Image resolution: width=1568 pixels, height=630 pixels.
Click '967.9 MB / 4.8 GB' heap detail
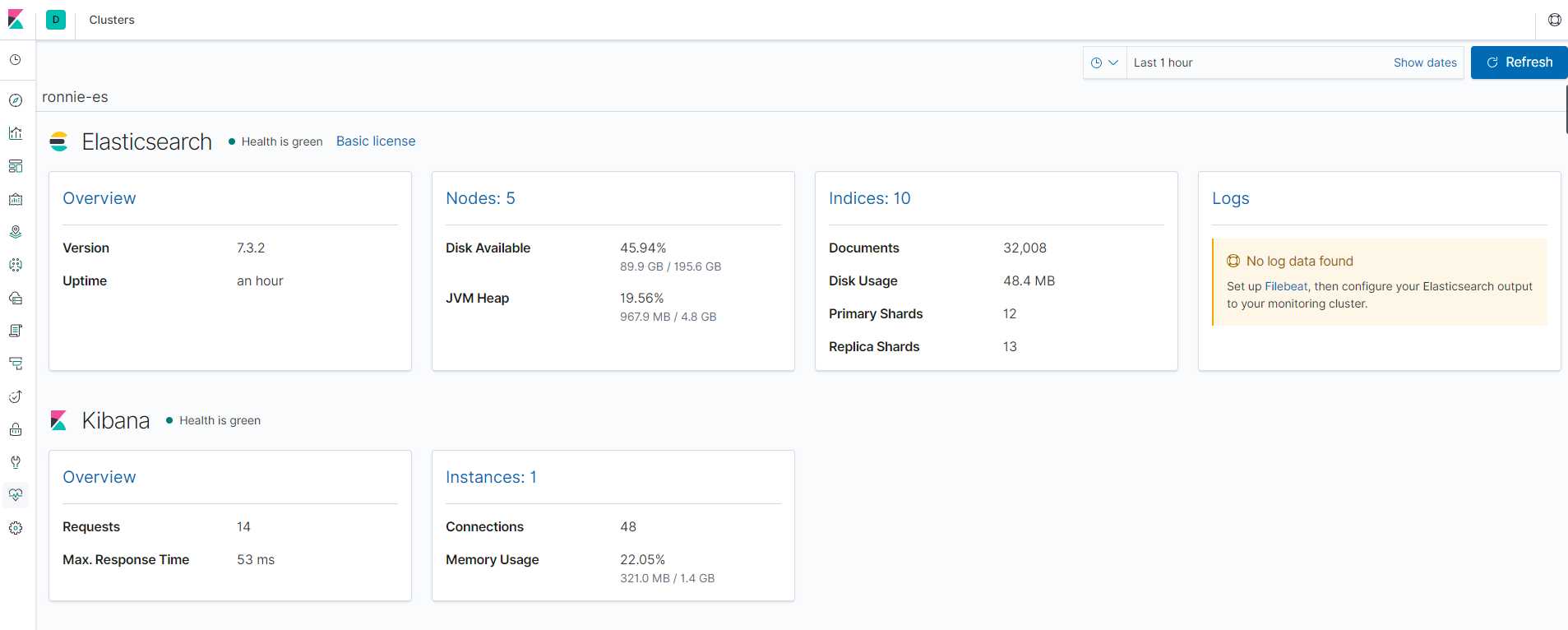[668, 317]
